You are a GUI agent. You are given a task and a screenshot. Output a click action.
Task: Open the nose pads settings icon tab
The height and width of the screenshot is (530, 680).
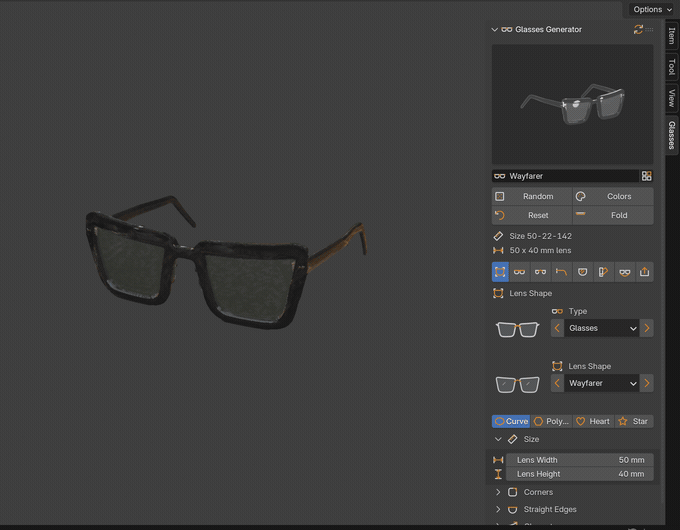coord(624,272)
